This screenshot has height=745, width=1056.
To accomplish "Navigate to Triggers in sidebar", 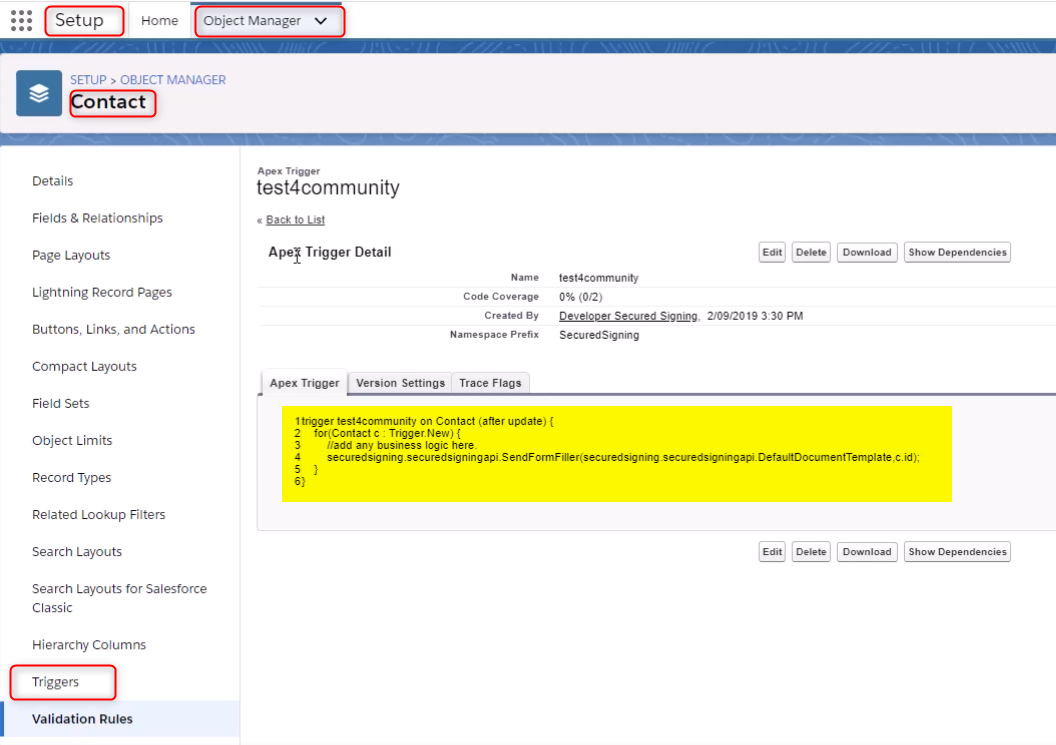I will (x=55, y=682).
